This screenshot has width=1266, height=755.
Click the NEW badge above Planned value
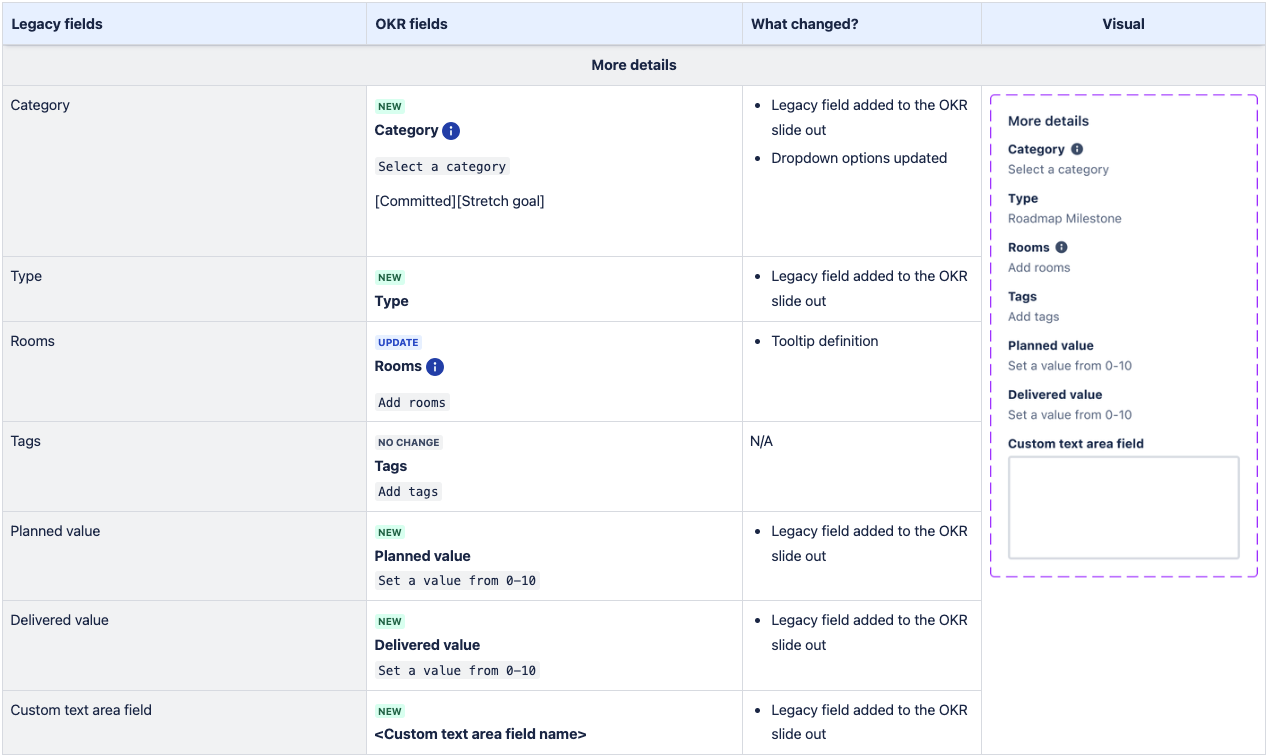pos(390,532)
